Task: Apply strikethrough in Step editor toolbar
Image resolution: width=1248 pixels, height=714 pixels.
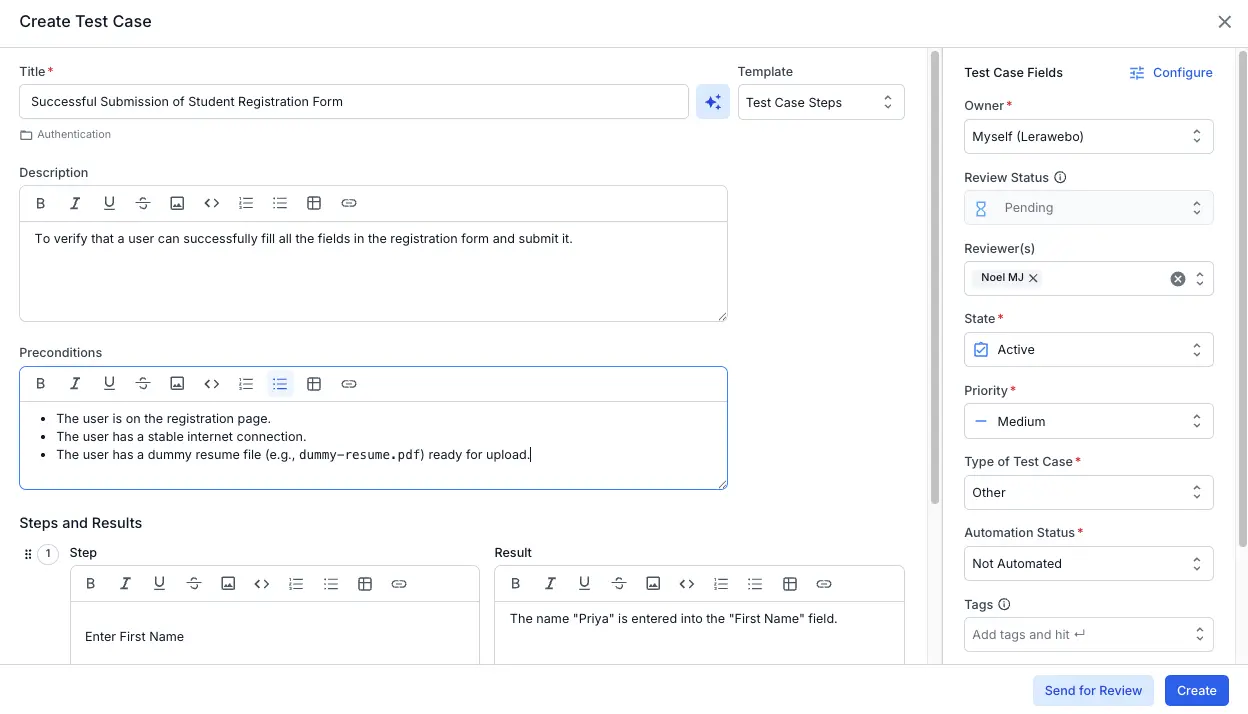Action: click(194, 584)
